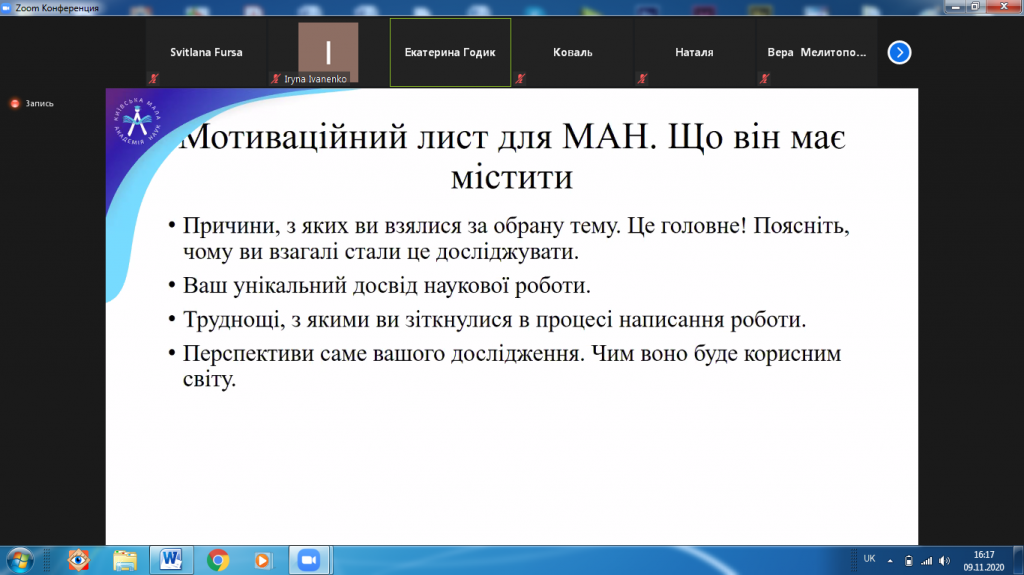Show next participants with blue arrow button
This screenshot has width=1024, height=575.
point(899,52)
